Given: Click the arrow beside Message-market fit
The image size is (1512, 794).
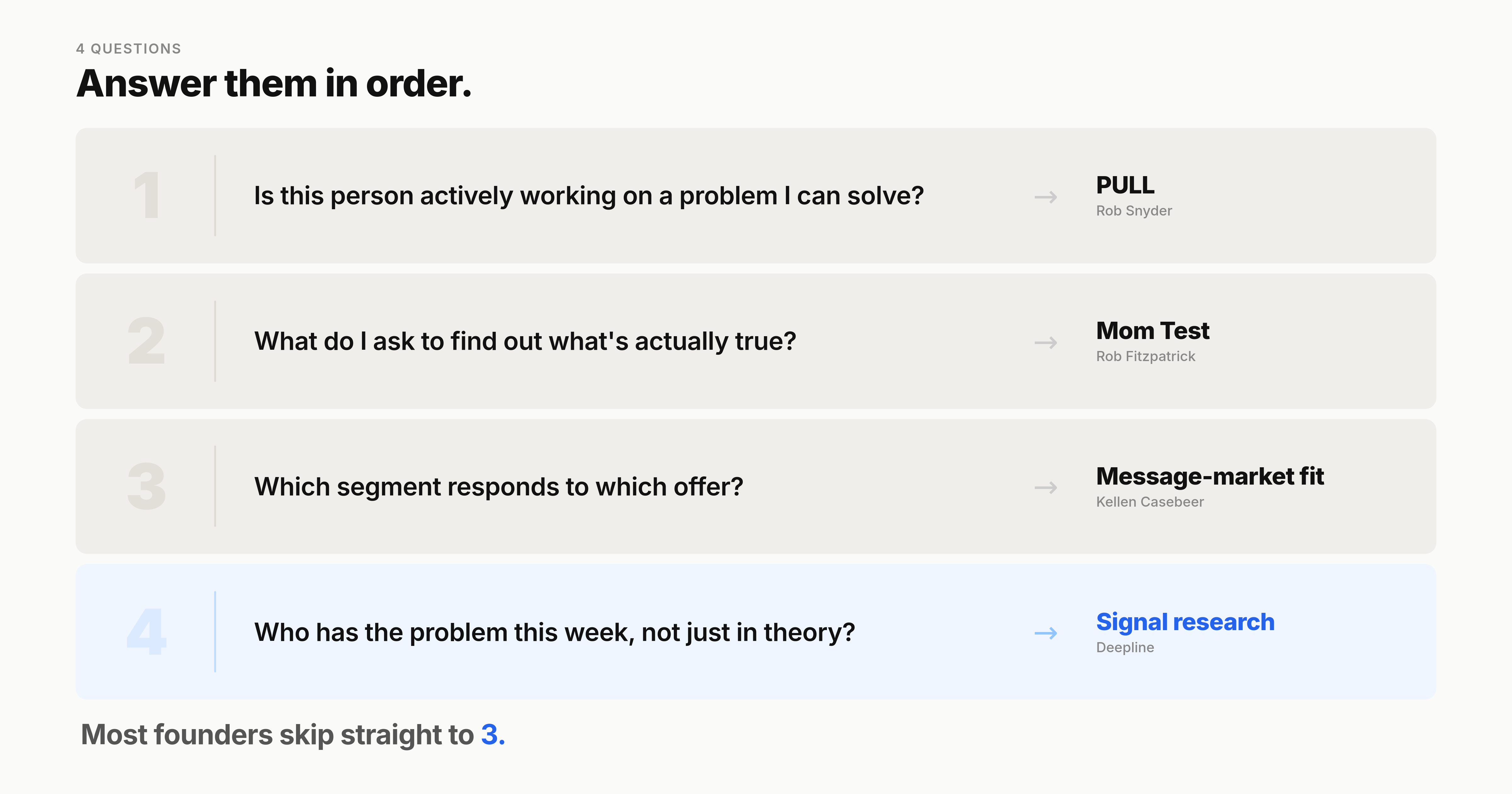Looking at the screenshot, I should coord(1045,487).
